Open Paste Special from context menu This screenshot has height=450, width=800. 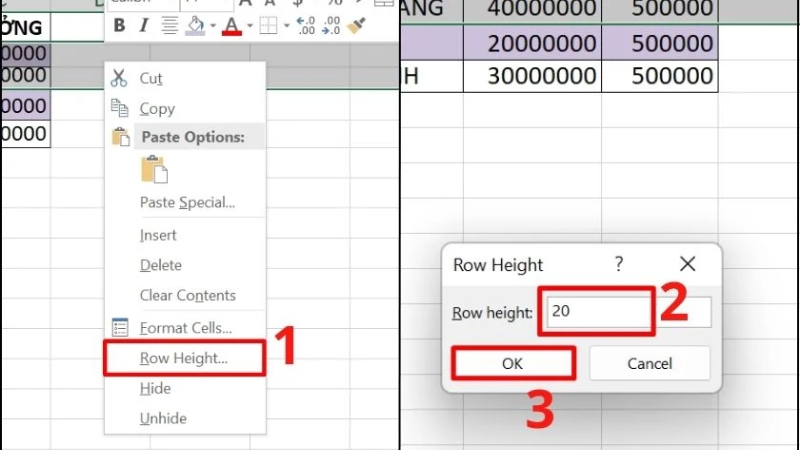185,203
